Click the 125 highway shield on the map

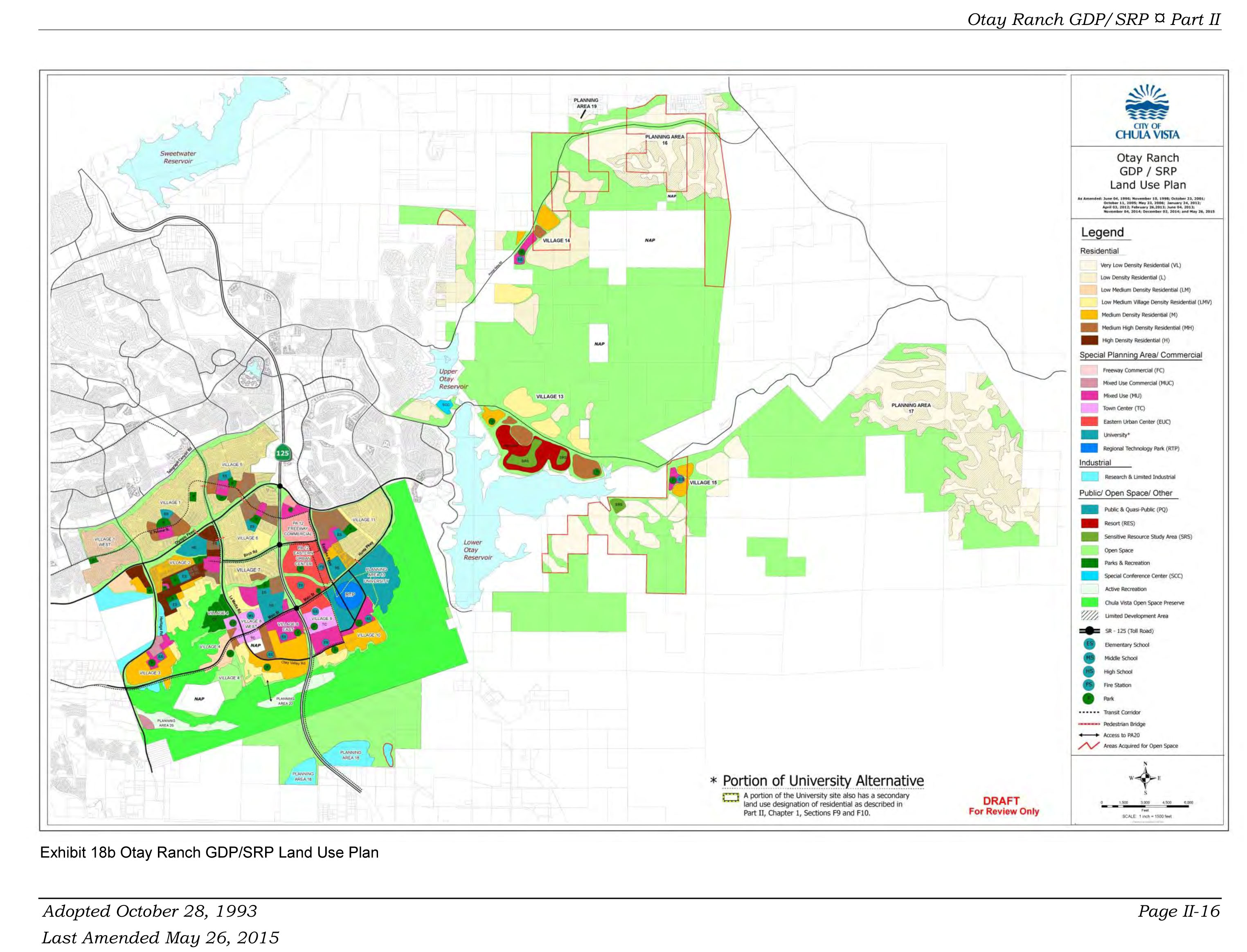(282, 453)
